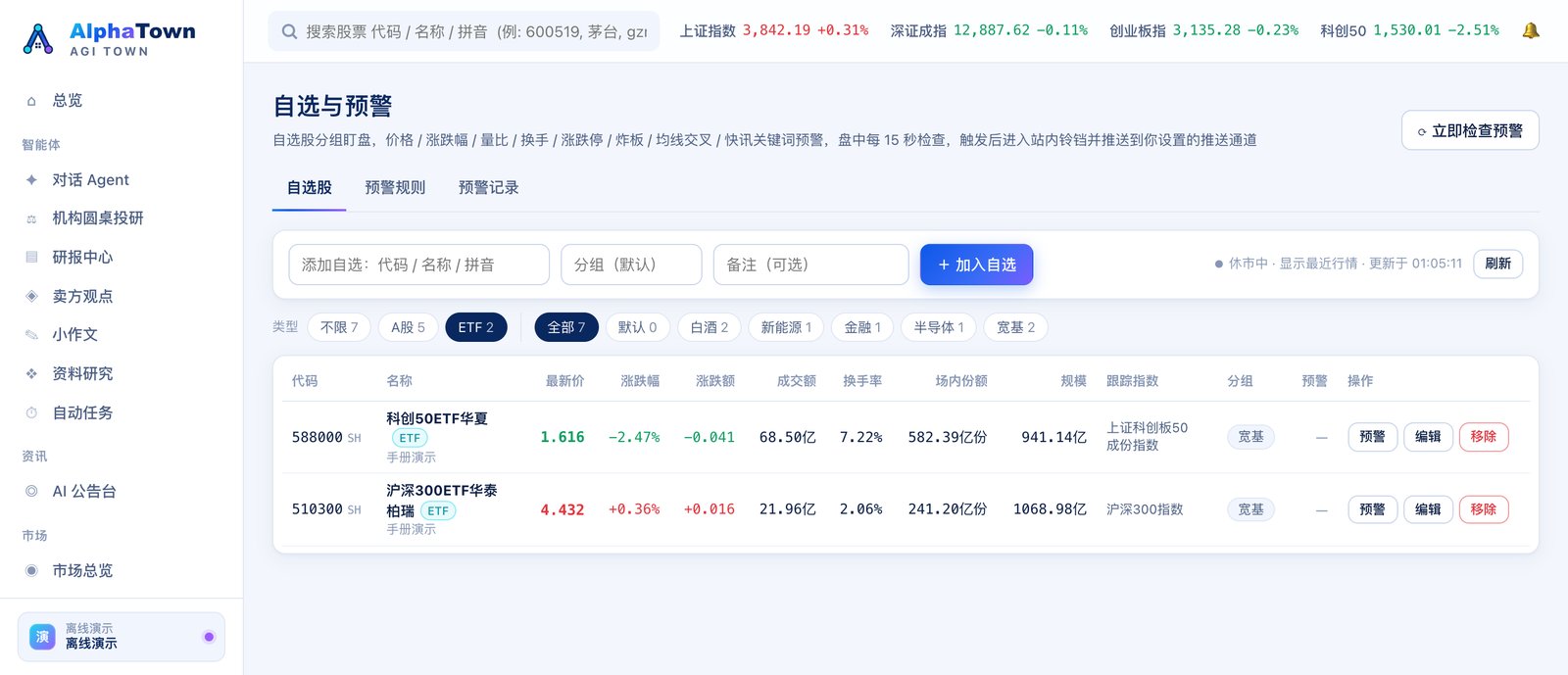Image resolution: width=1568 pixels, height=675 pixels.
Task: Click the 涨跌幅 column header
Action: 640,381
